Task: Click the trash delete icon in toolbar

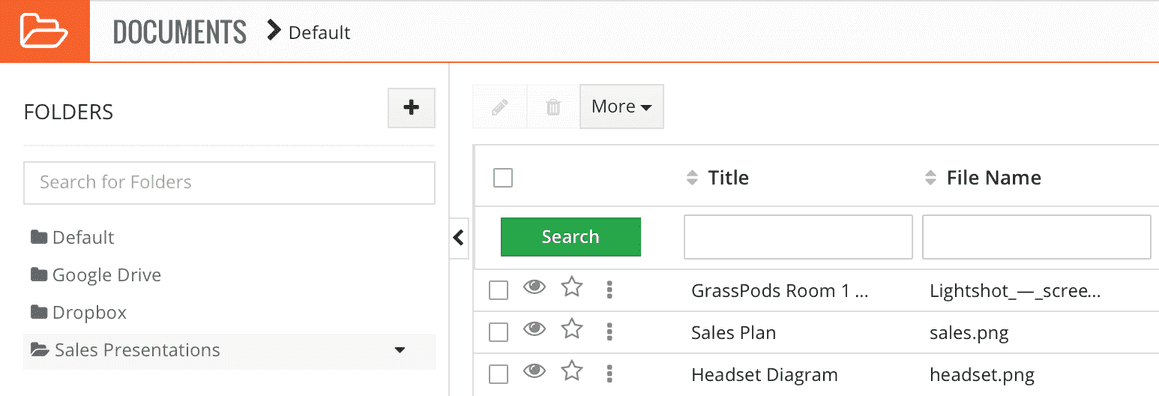Action: click(x=553, y=107)
